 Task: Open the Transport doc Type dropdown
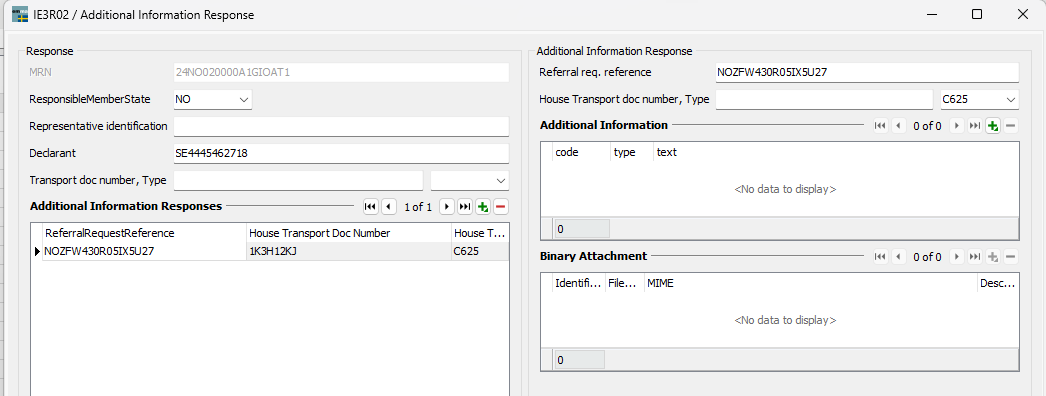500,181
